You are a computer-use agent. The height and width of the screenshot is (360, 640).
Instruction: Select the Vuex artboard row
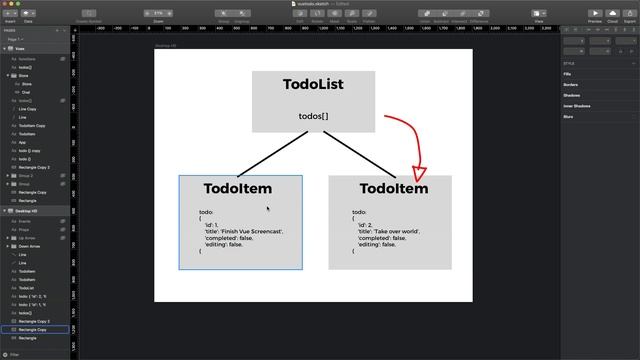[x=35, y=49]
